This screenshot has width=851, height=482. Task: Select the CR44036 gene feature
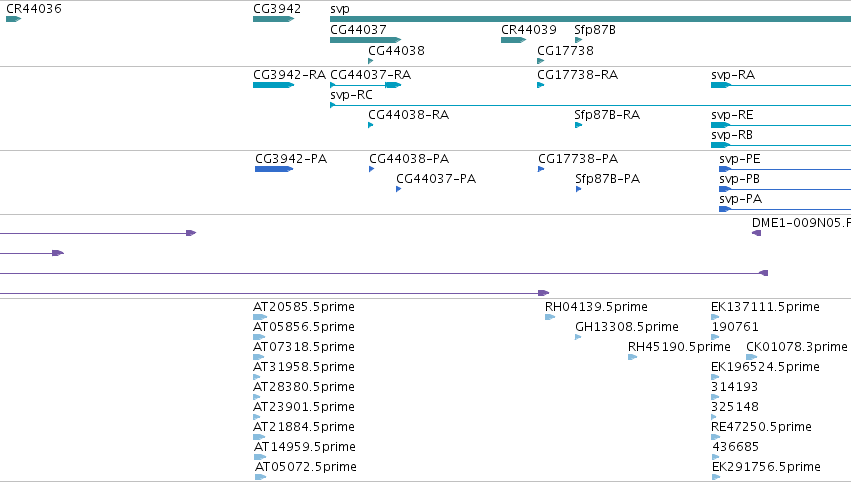pyautogui.click(x=14, y=19)
